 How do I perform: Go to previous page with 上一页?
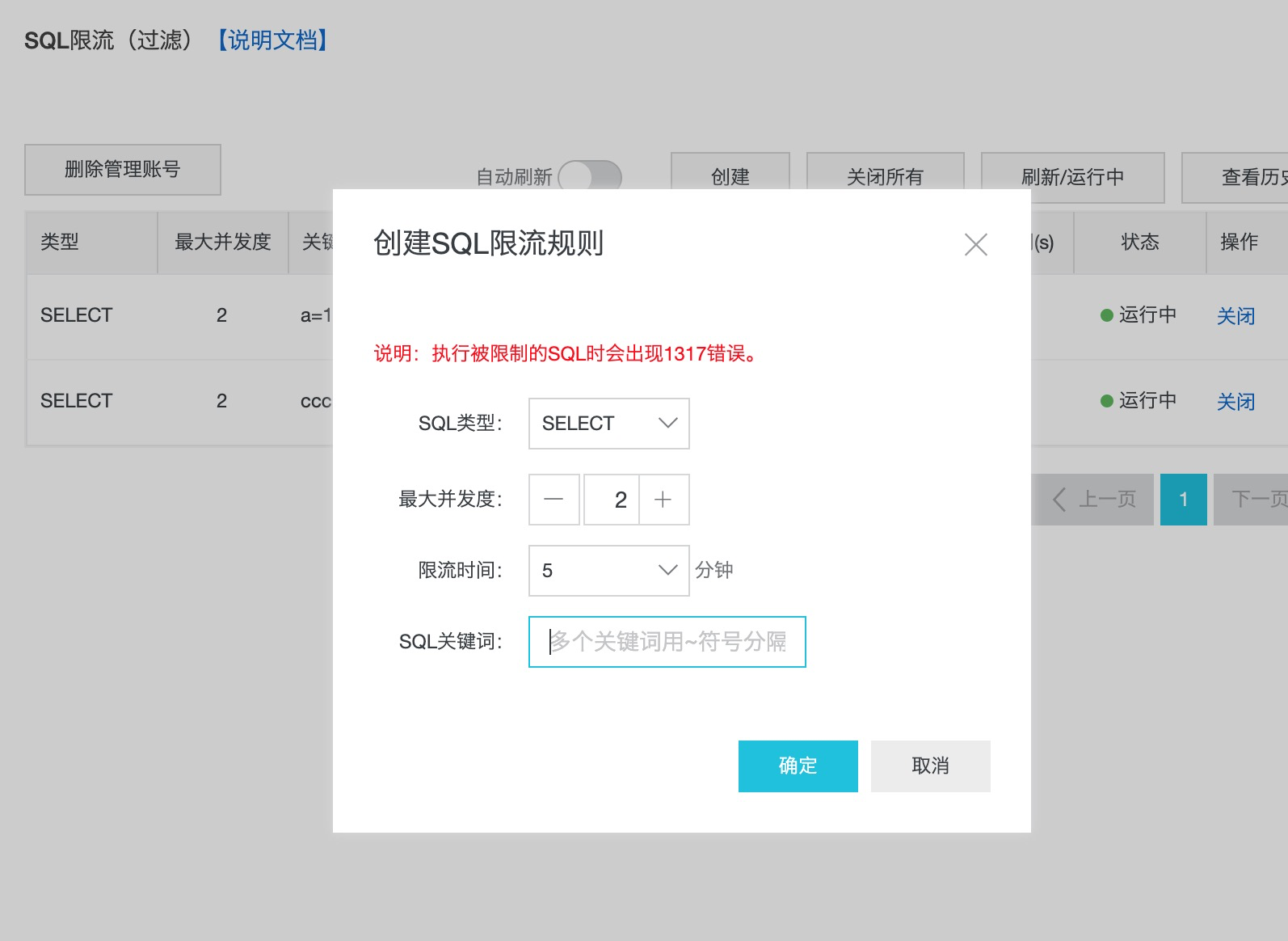point(1095,500)
